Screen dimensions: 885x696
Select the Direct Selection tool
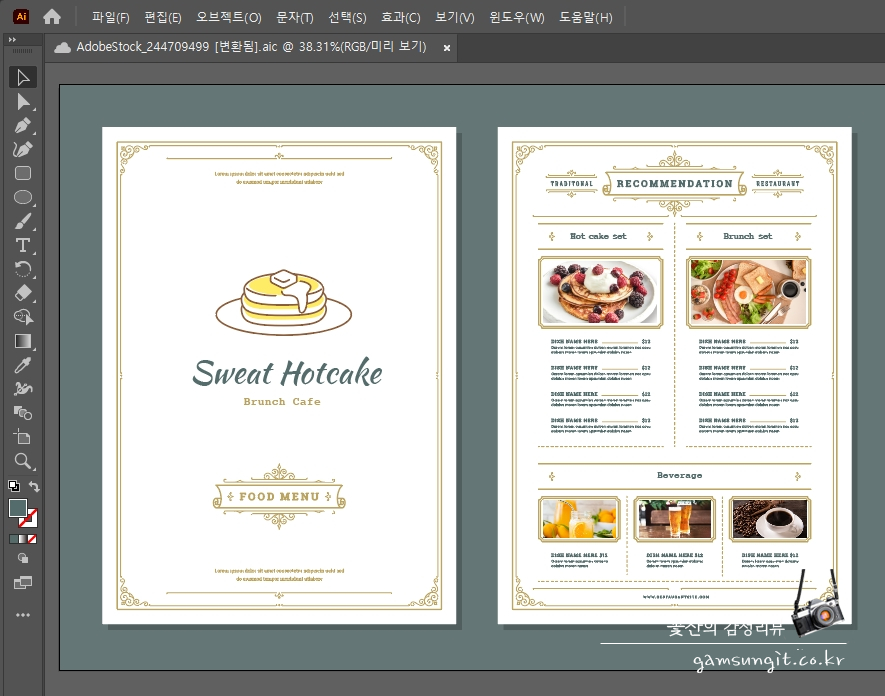pyautogui.click(x=23, y=102)
